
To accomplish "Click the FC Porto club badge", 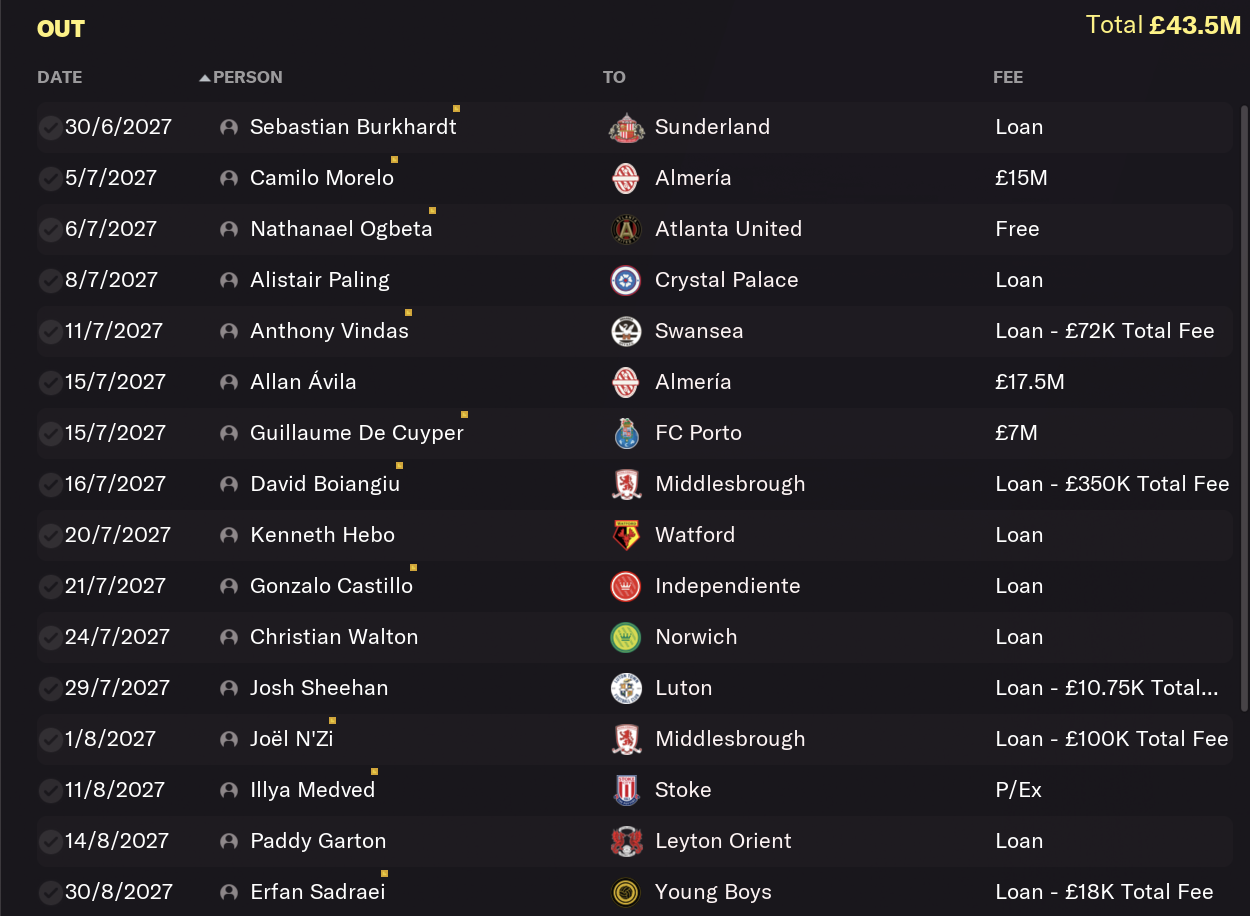I will [626, 433].
